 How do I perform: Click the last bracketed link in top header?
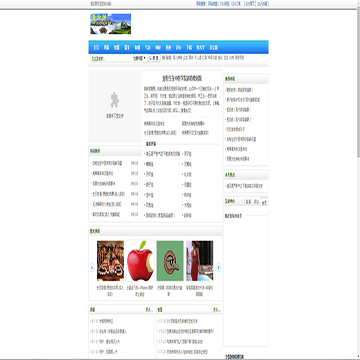pos(262,4)
